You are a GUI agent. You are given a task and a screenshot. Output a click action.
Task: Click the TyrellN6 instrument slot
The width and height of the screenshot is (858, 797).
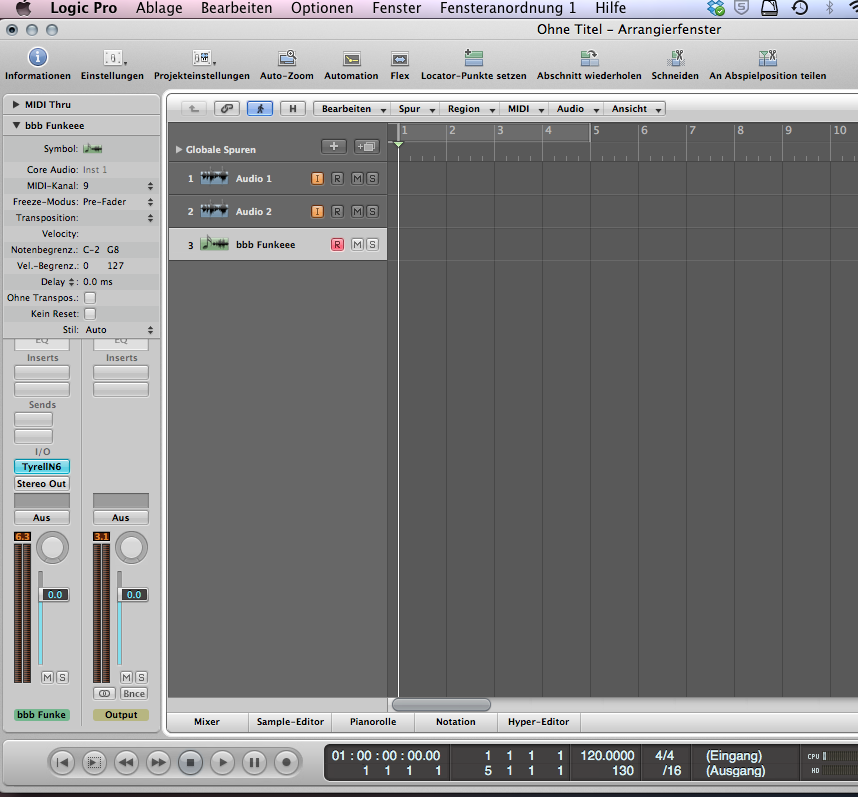[42, 467]
